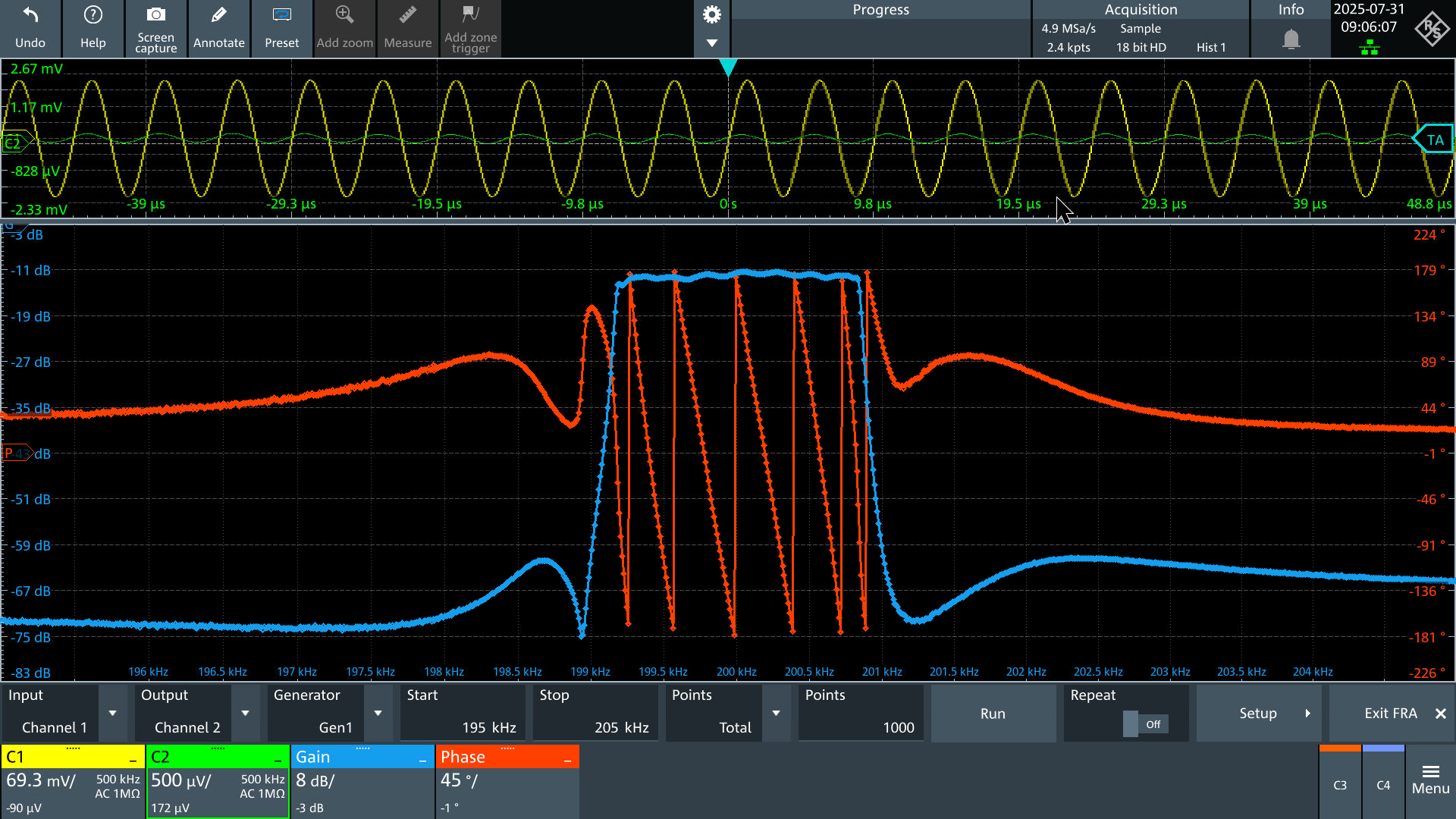Click the C2 offset 172 µV value

(170, 808)
